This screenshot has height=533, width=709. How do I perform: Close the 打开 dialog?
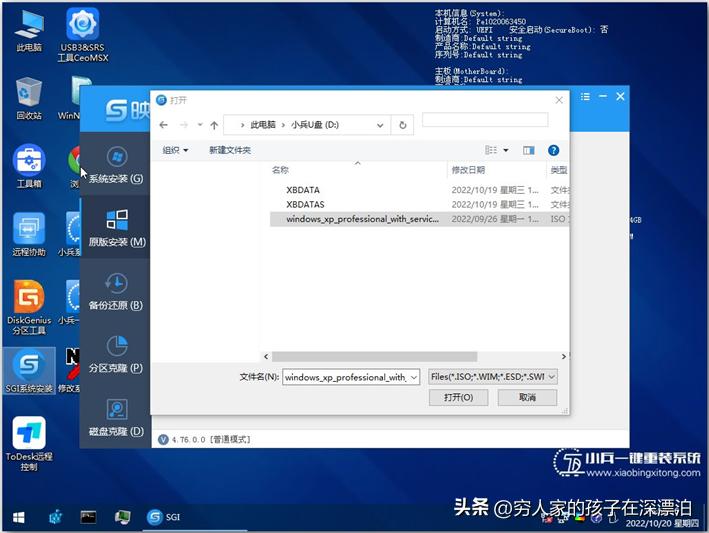[x=559, y=100]
